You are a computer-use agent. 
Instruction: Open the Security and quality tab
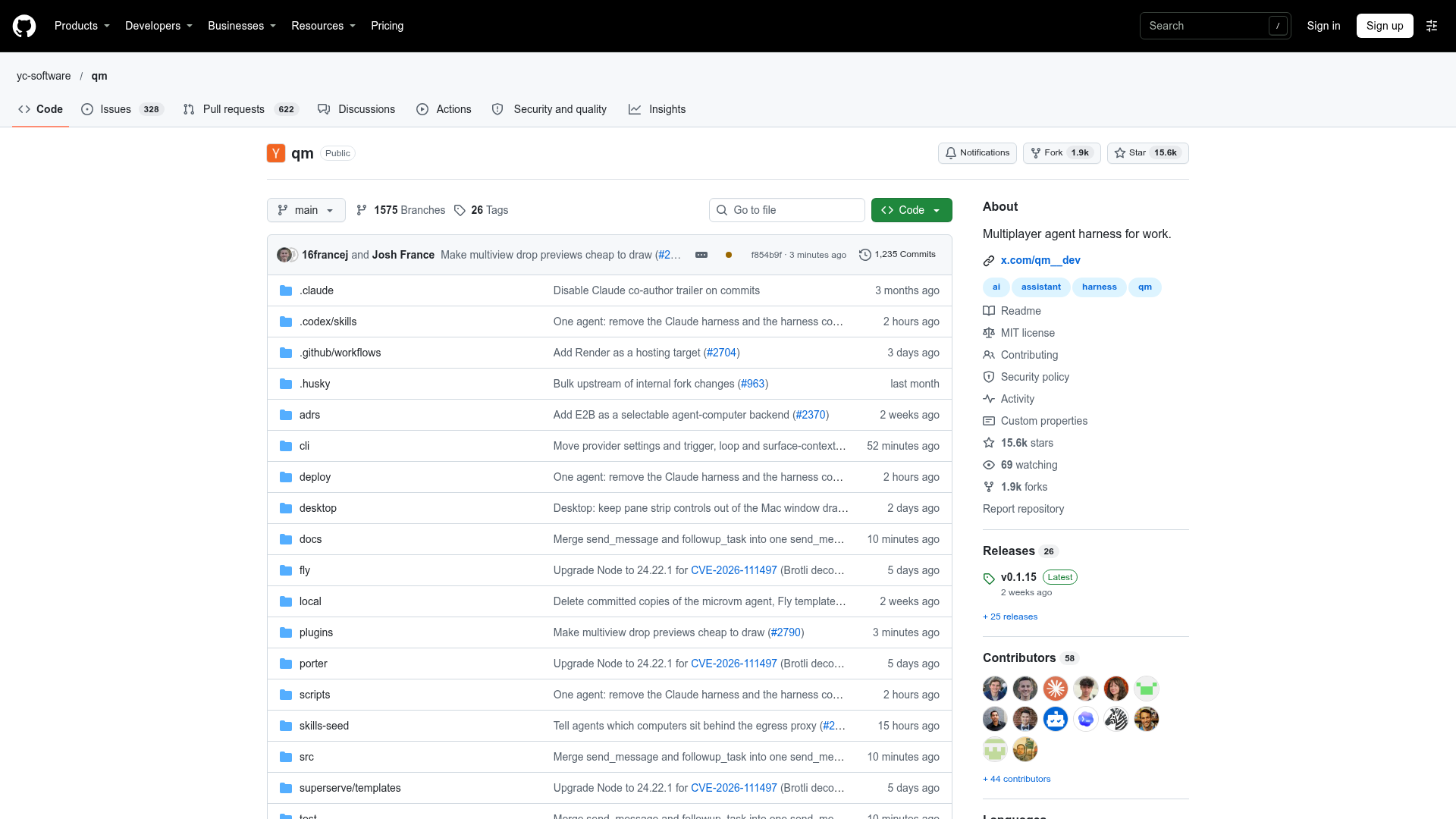(550, 109)
